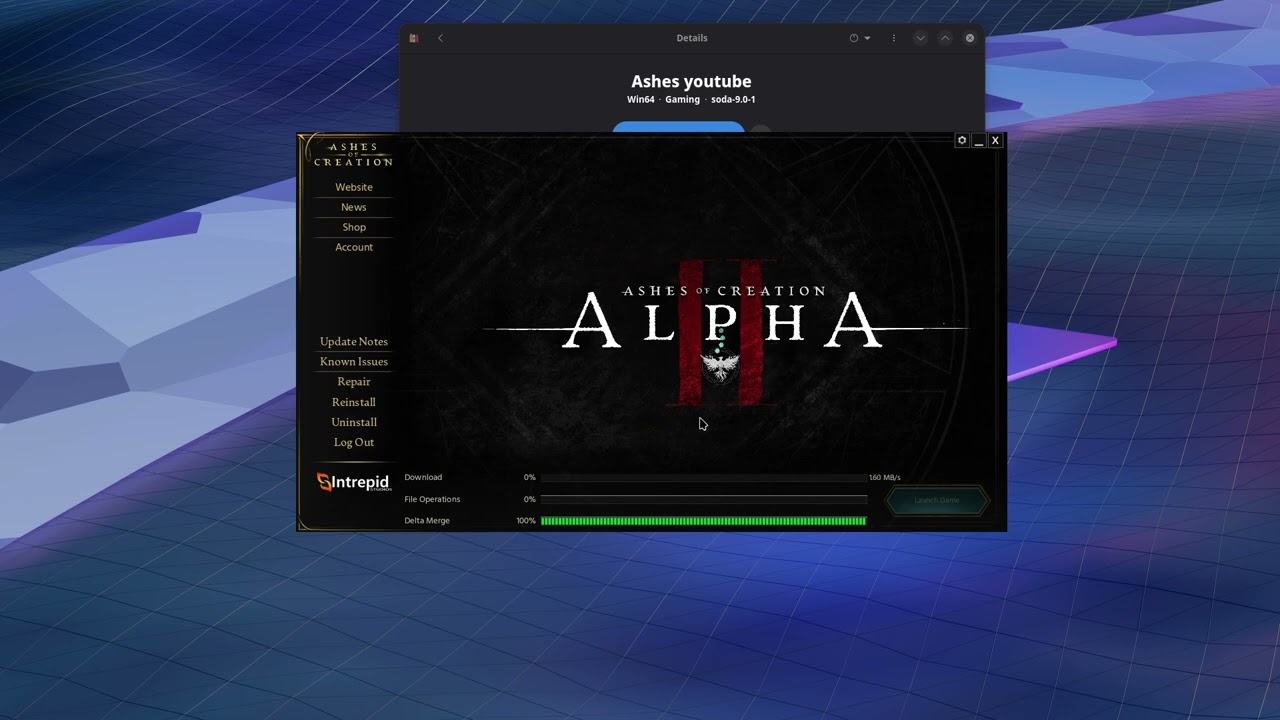The image size is (1280, 720).
Task: Log Out from the launcher
Action: point(354,442)
